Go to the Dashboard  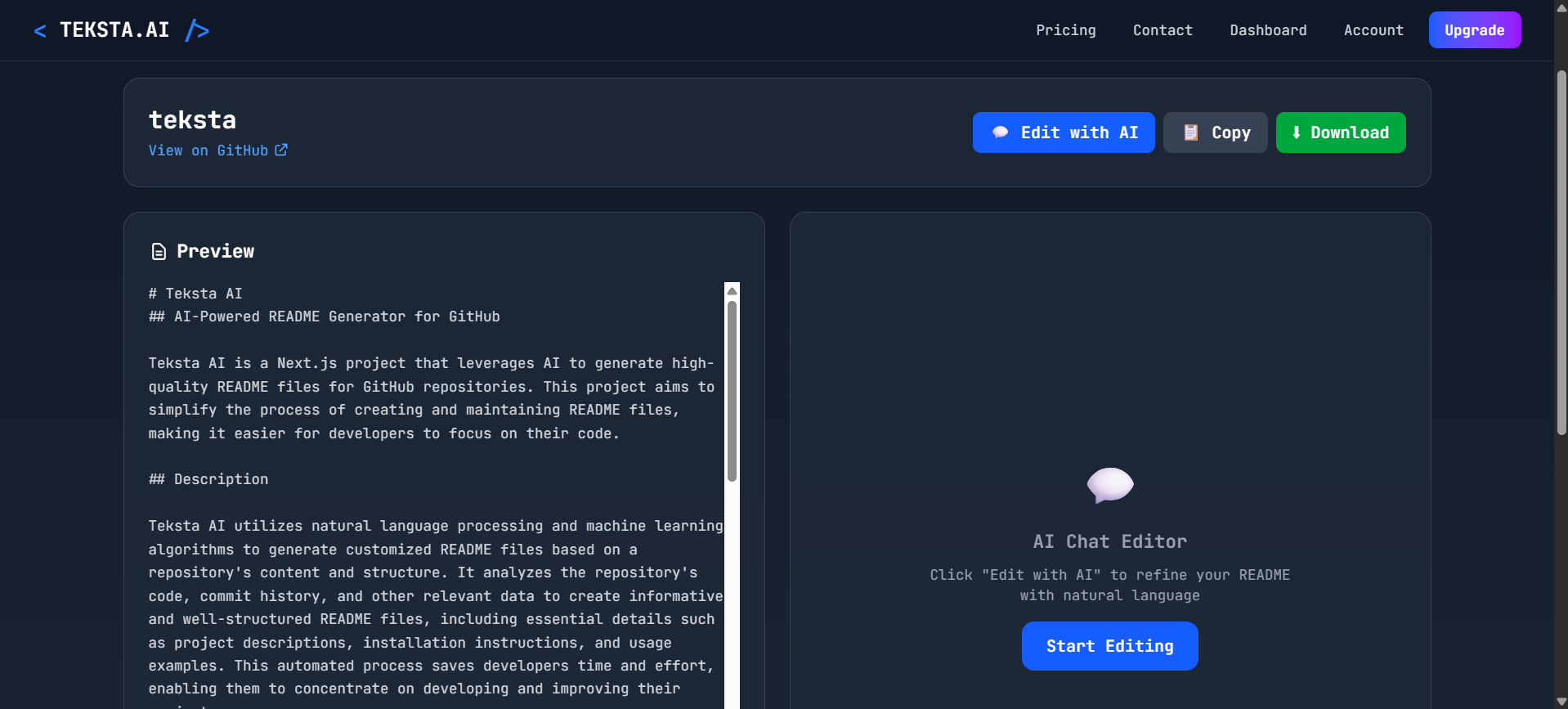click(1268, 30)
